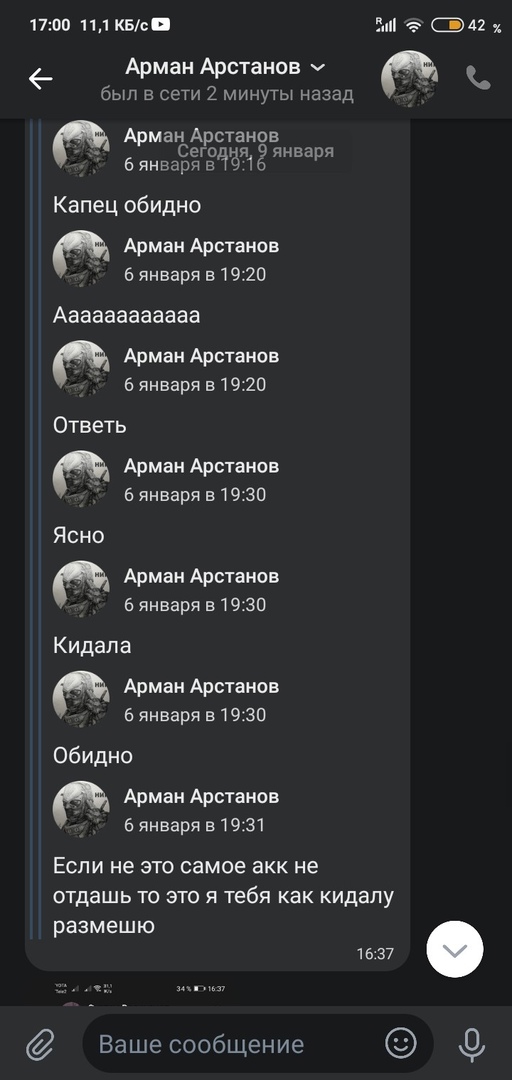The height and width of the screenshot is (1080, 512).
Task: Expand the chevron next to Арман Арстанов title
Action: pos(318,68)
